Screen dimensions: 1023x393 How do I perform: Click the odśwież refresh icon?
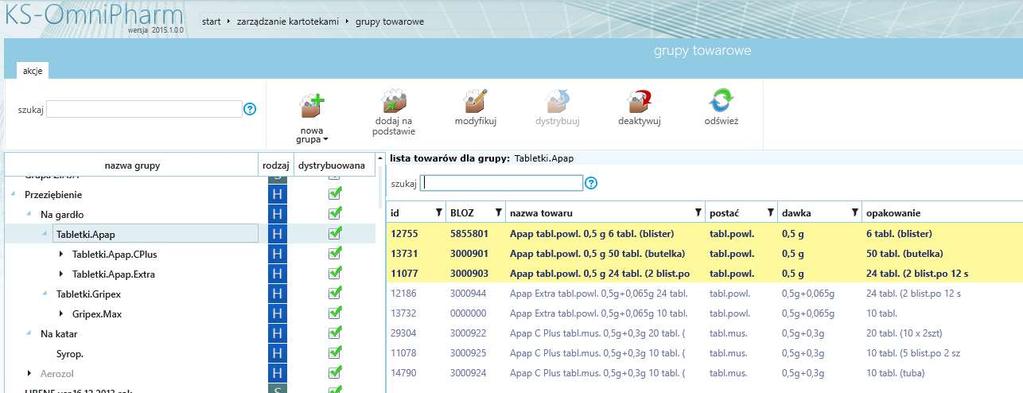point(721,101)
